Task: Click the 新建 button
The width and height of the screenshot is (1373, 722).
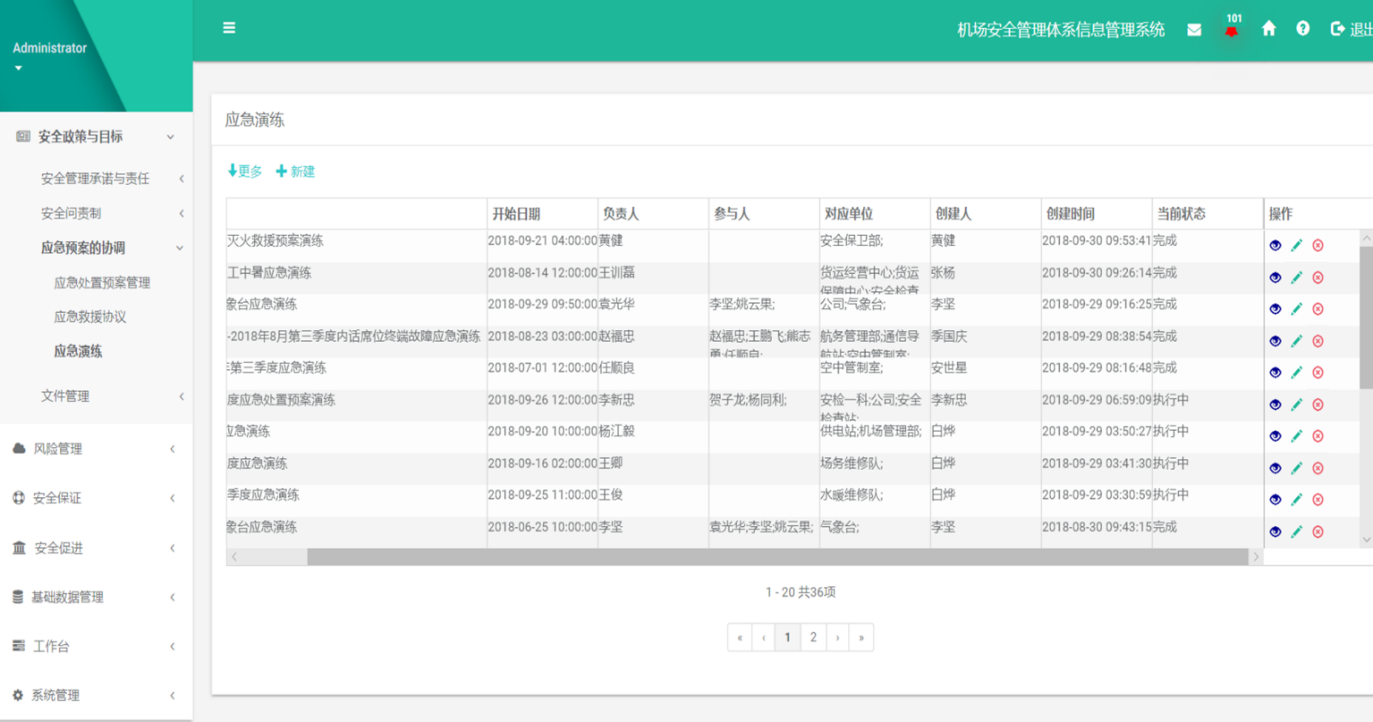Action: (296, 172)
